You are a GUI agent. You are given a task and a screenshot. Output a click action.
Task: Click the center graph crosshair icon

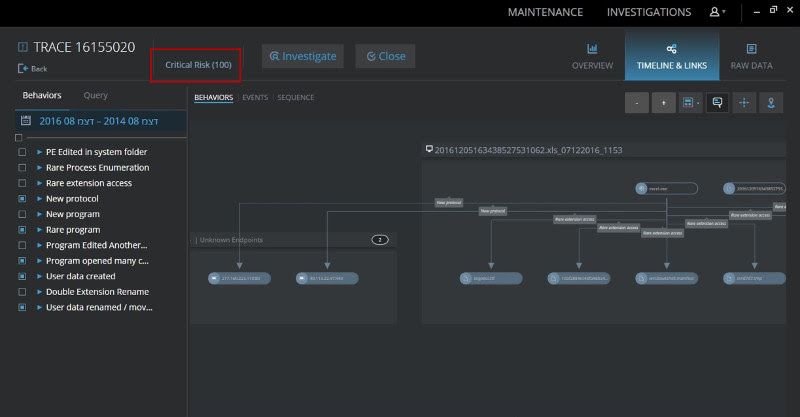744,103
